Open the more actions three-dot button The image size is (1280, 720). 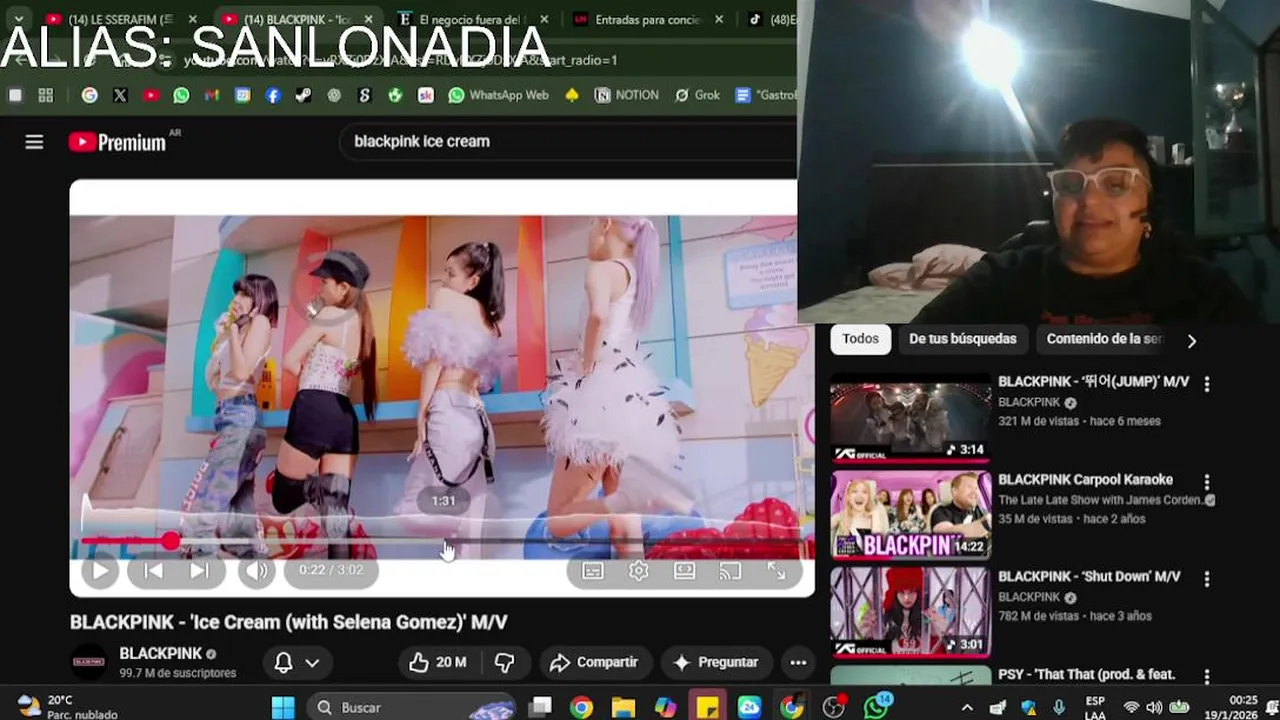click(x=798, y=662)
